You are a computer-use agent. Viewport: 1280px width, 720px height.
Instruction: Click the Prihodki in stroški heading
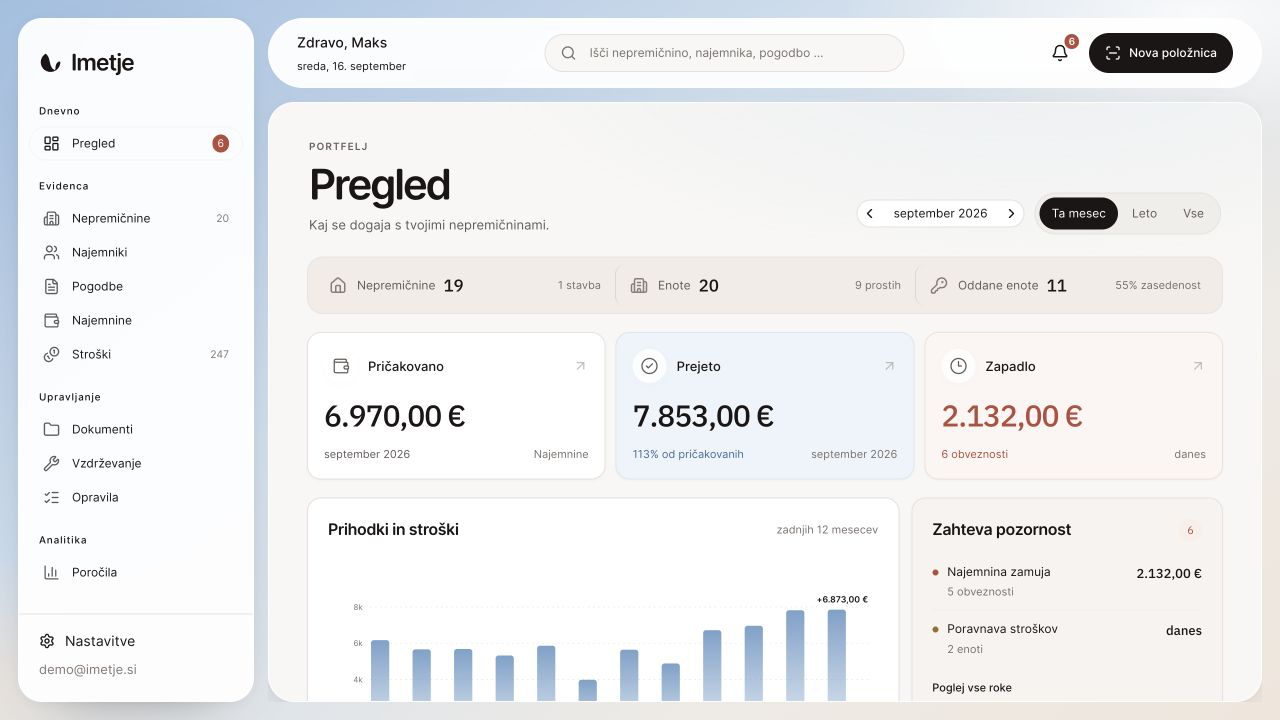pyautogui.click(x=393, y=529)
